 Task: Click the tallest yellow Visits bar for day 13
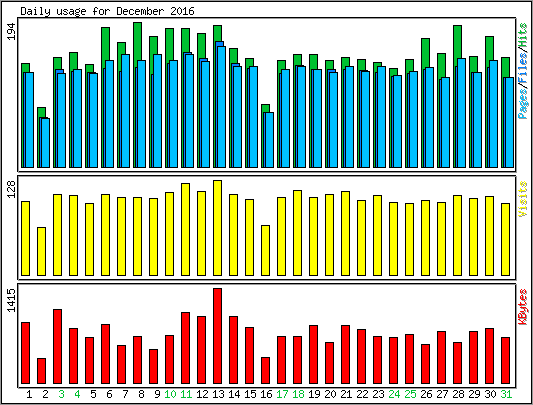218,228
